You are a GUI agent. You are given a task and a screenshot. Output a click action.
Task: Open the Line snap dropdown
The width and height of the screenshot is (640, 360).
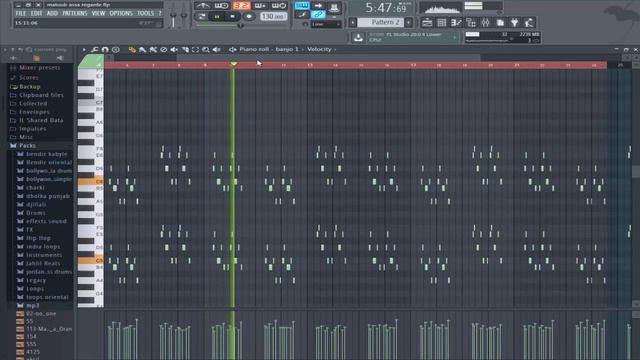326,24
